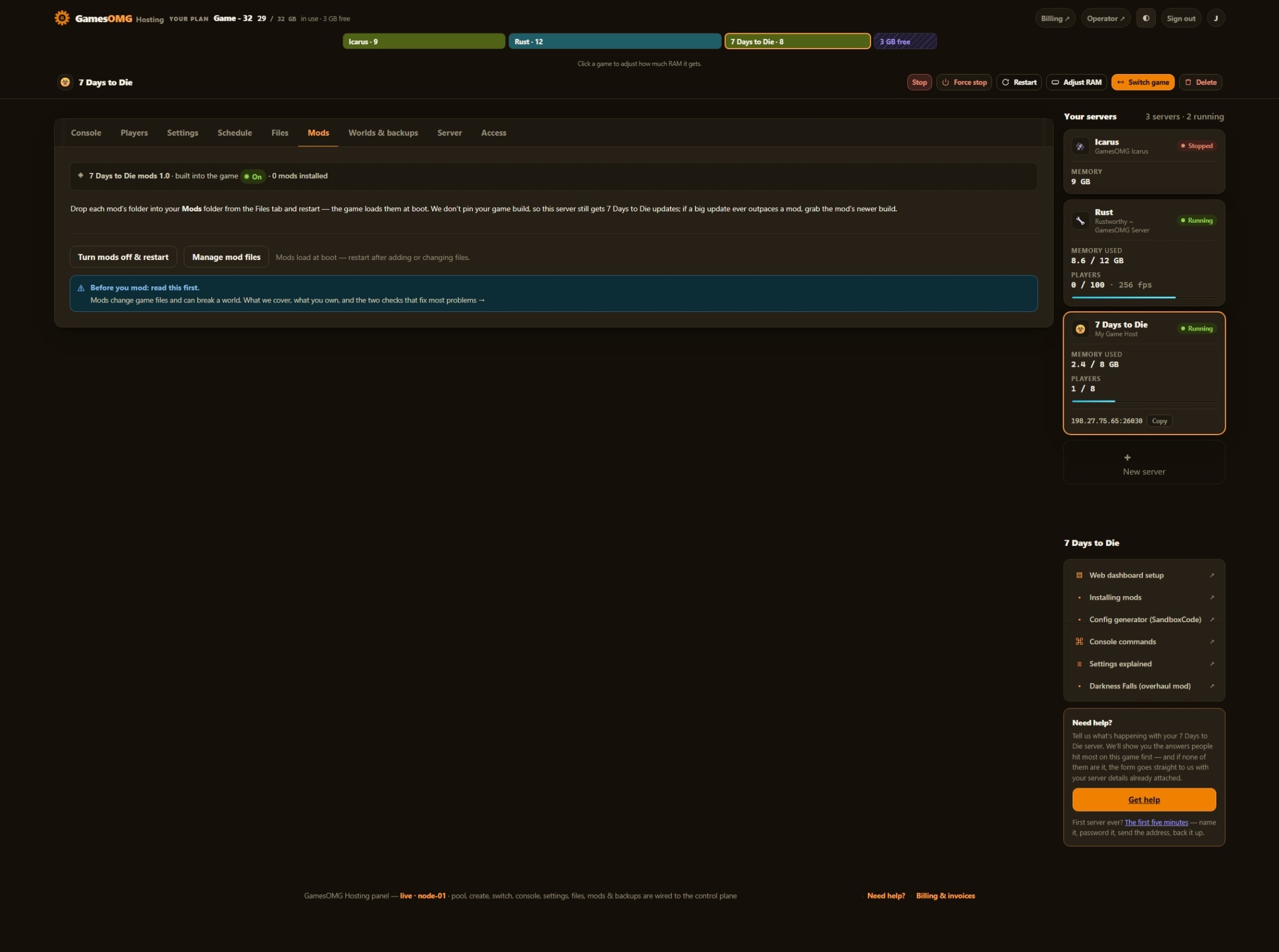Click the plus icon for New server
The width and height of the screenshot is (1279, 952).
[1127, 458]
